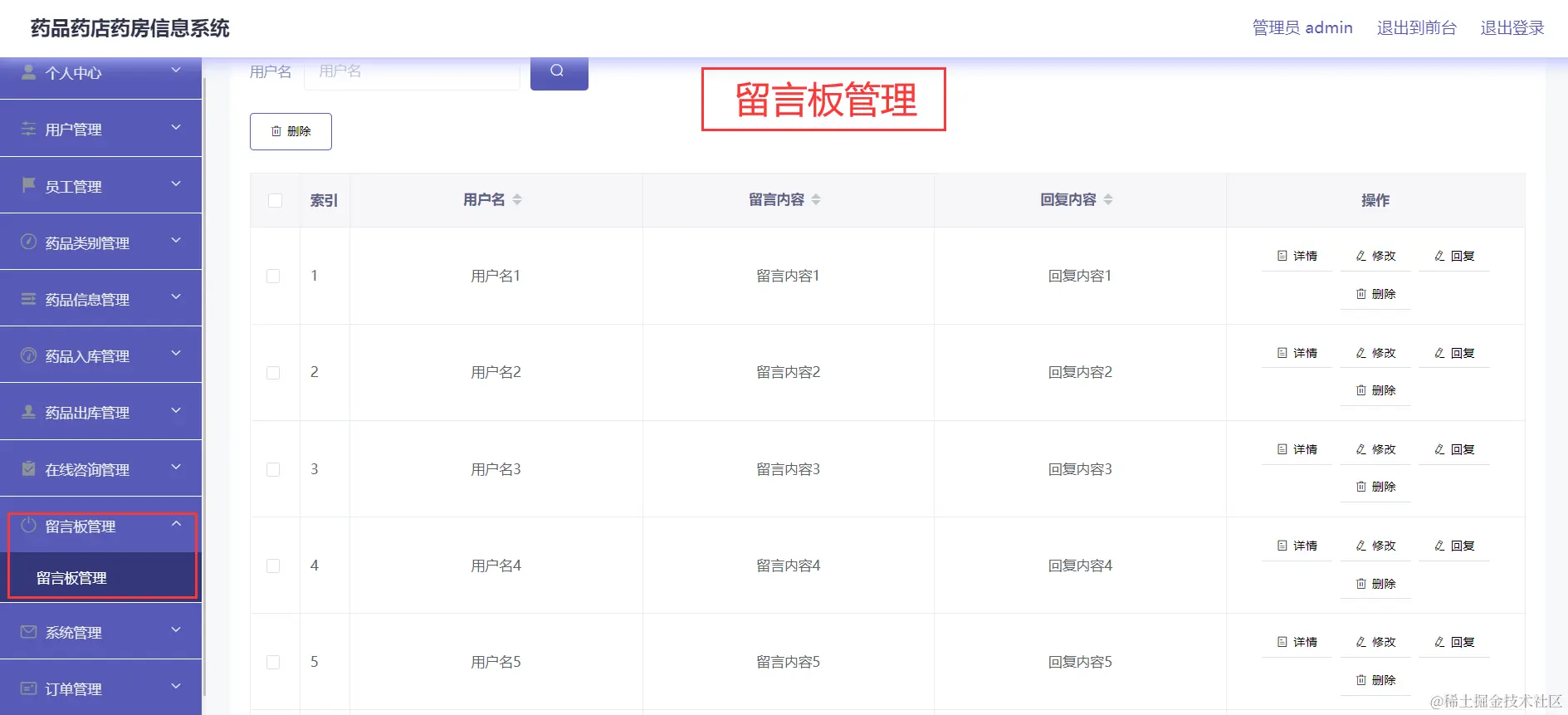
Task: Click 管理员 admin account link
Action: (x=1302, y=27)
